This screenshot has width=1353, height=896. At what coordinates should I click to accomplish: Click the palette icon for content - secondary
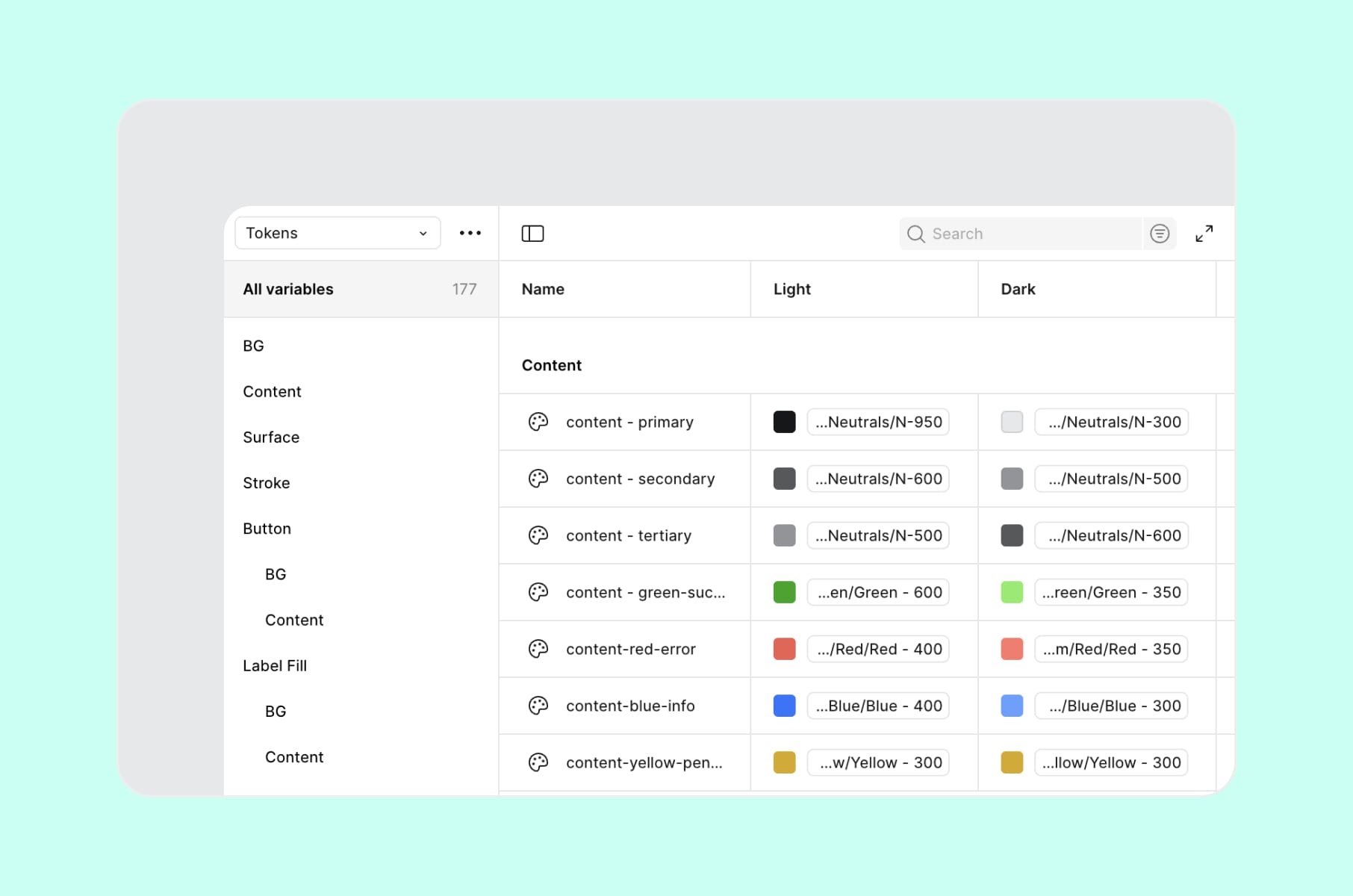pyautogui.click(x=538, y=479)
